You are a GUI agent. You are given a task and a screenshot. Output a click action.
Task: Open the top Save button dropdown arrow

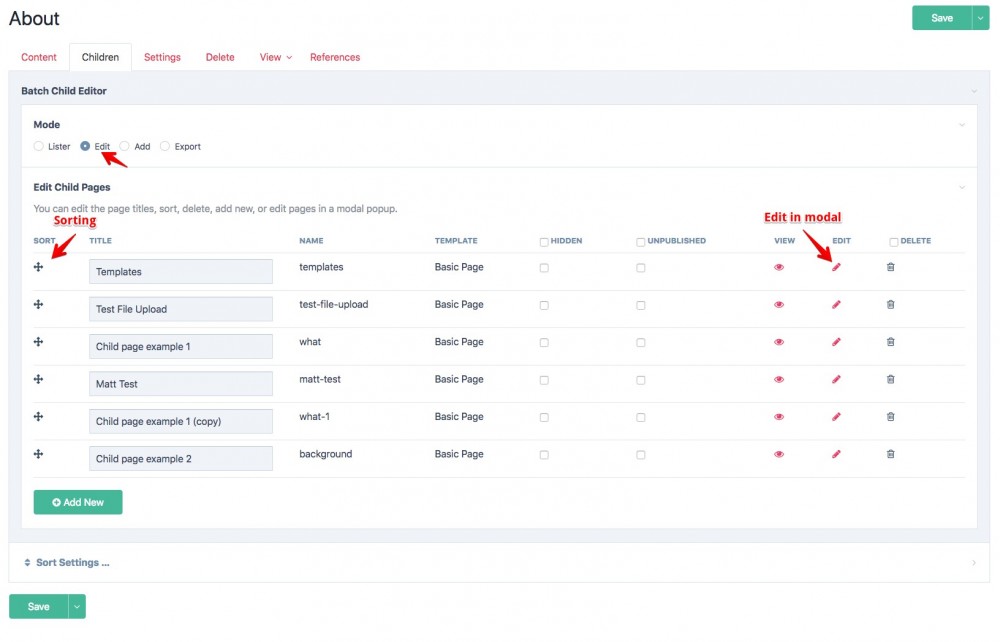click(980, 18)
